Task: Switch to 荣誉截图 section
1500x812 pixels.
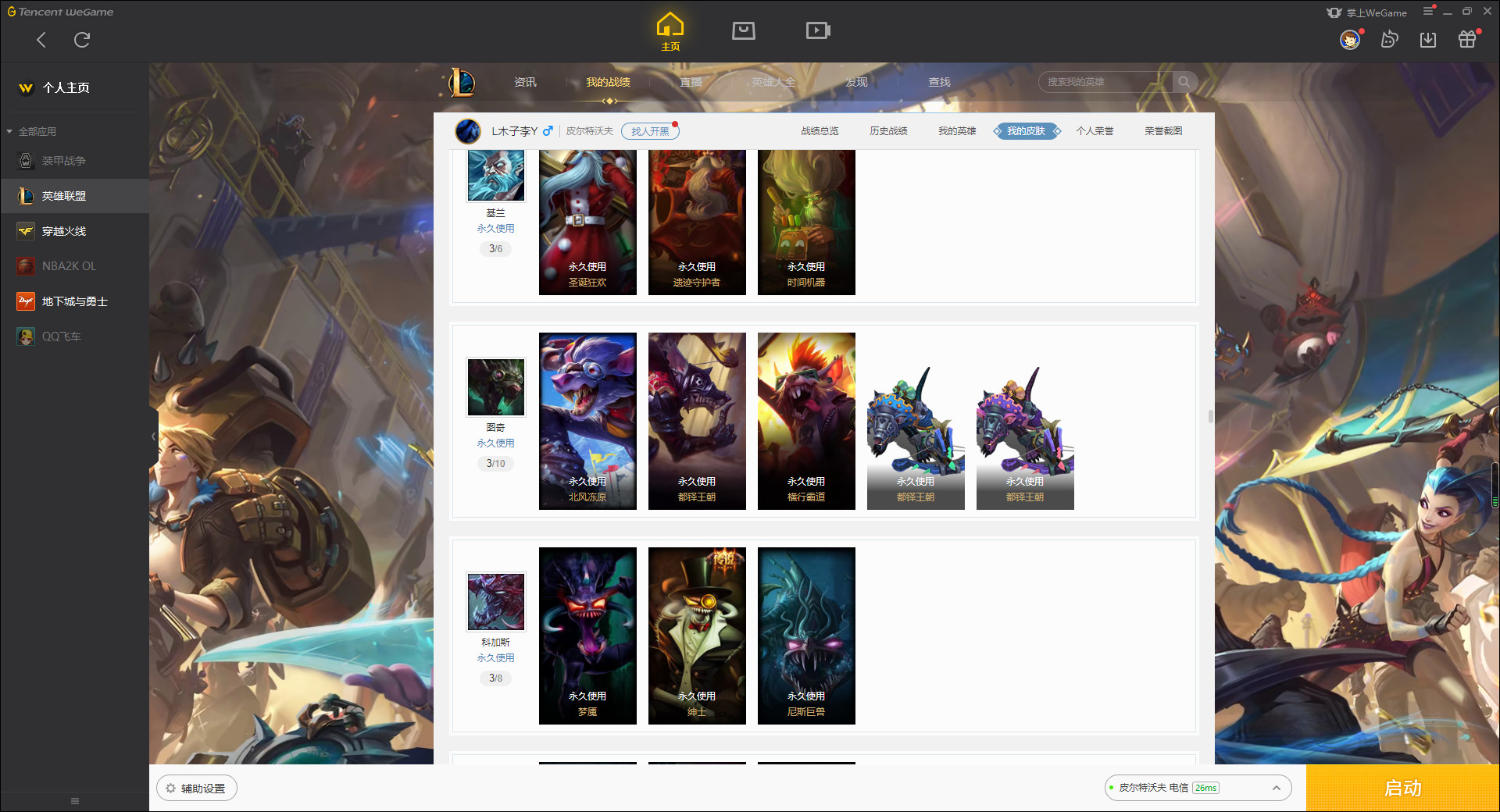Action: coord(1163,131)
